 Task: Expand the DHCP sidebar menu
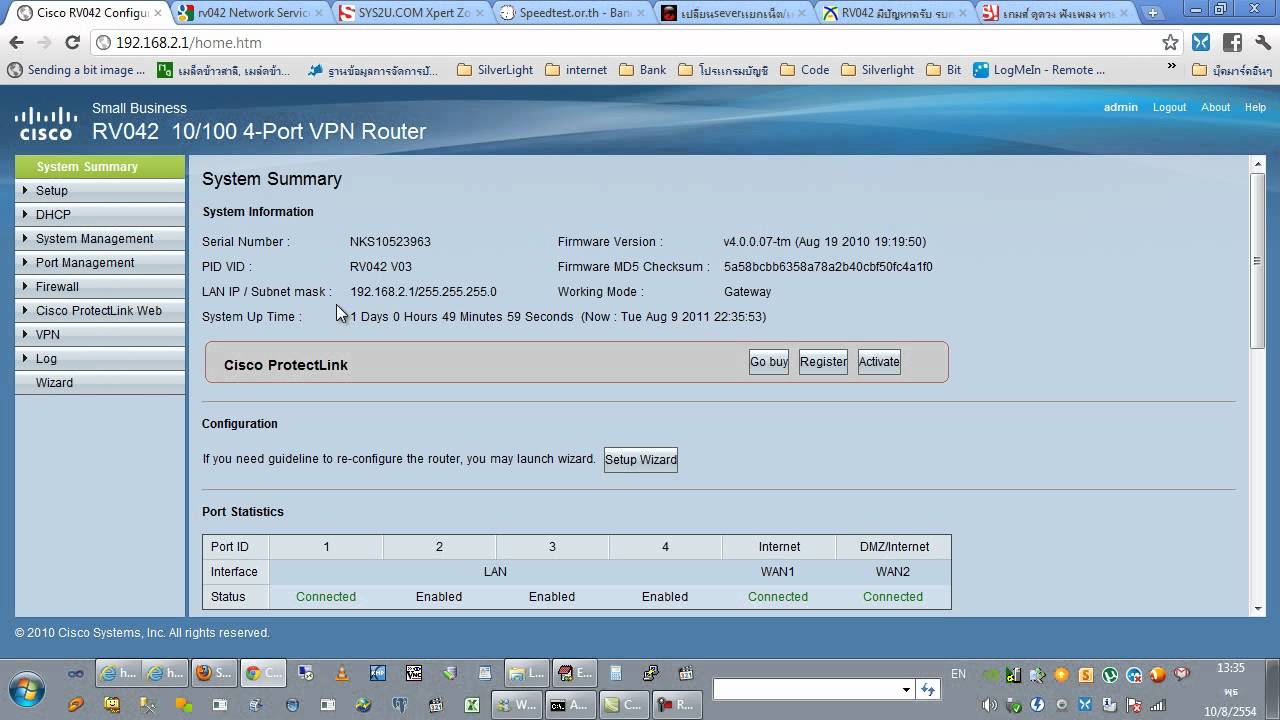(x=100, y=214)
